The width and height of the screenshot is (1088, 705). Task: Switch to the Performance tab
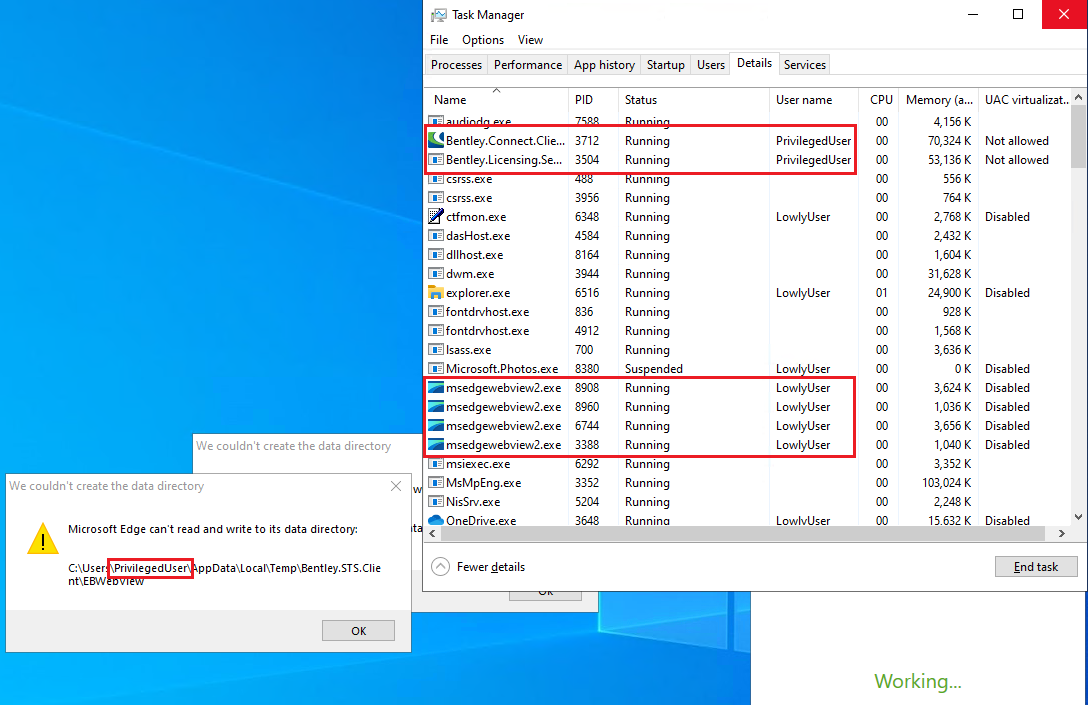527,65
